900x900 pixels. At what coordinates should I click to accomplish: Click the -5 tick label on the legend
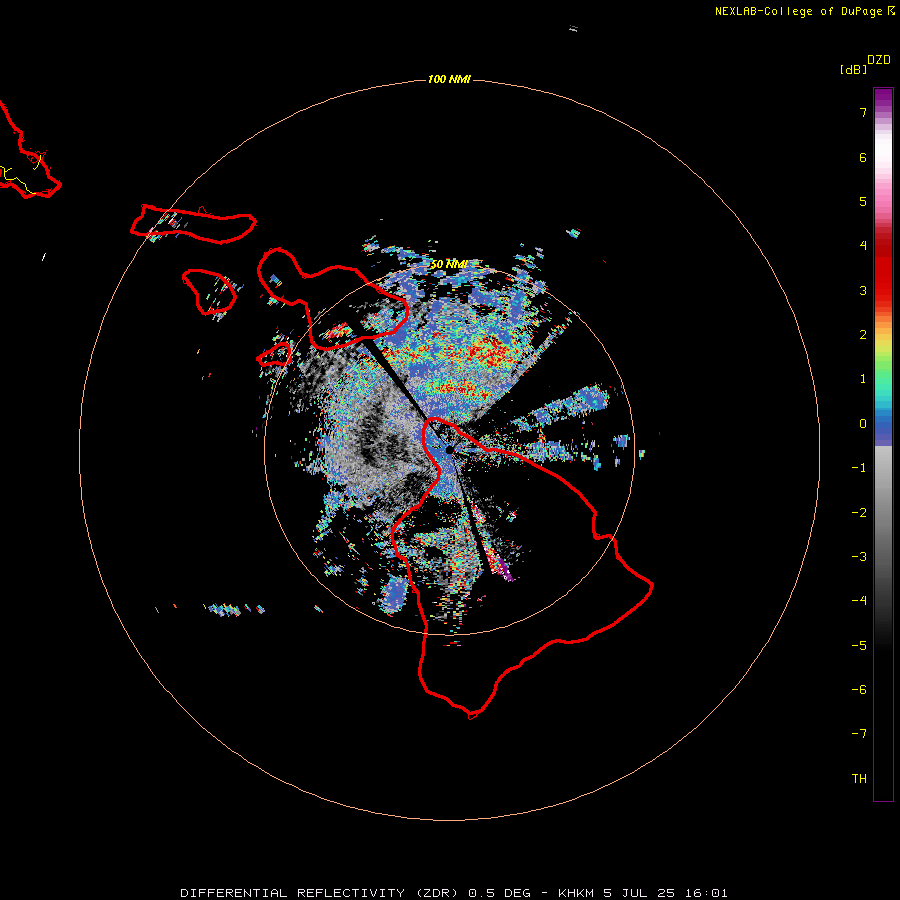click(859, 646)
